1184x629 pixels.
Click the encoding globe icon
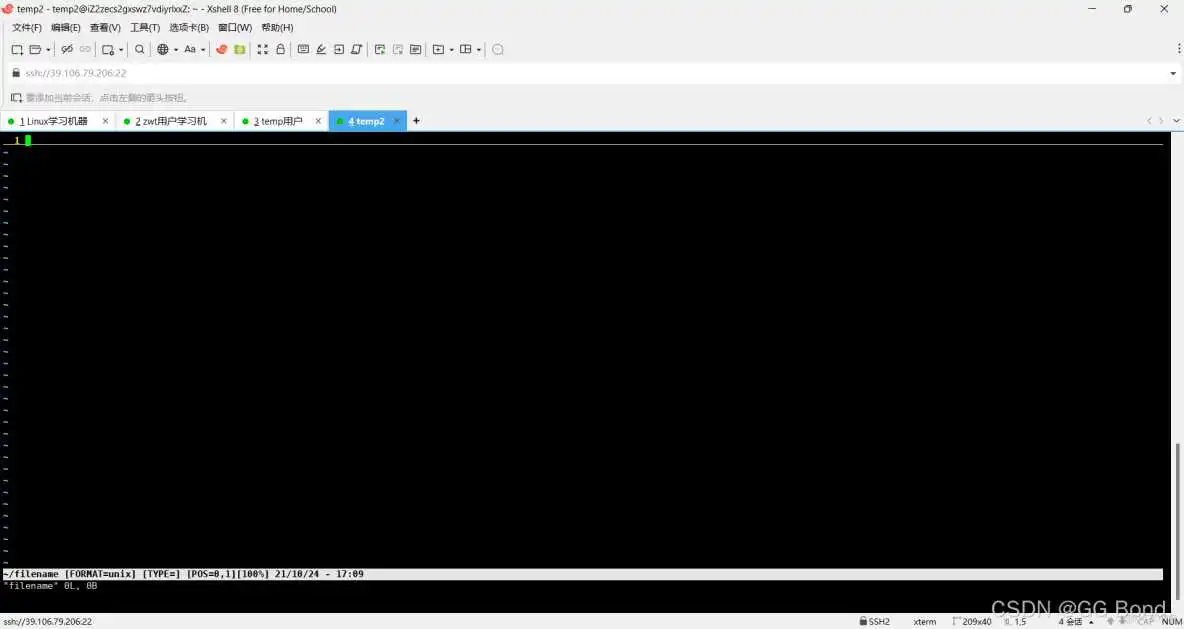(x=163, y=49)
